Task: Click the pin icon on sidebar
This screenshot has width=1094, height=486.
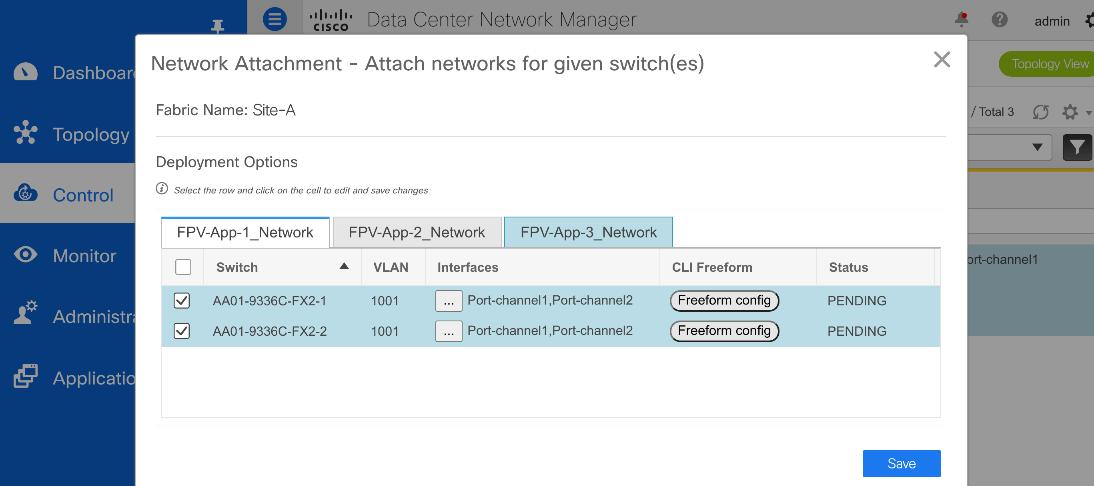Action: (218, 26)
